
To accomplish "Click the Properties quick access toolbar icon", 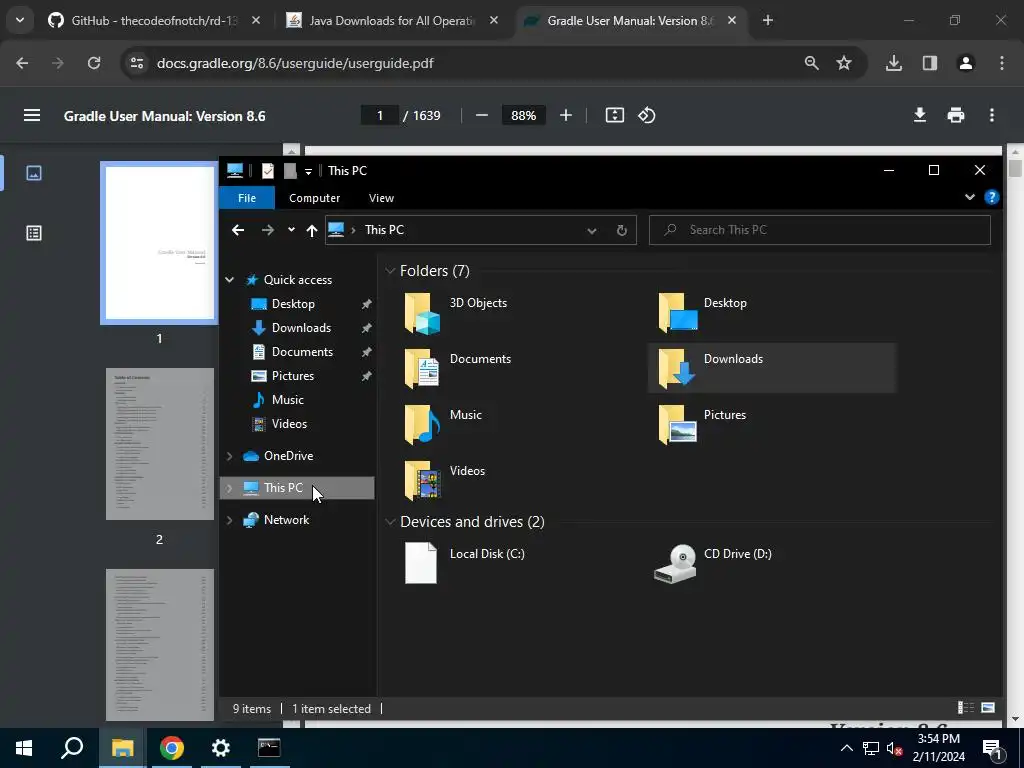I will click(268, 170).
